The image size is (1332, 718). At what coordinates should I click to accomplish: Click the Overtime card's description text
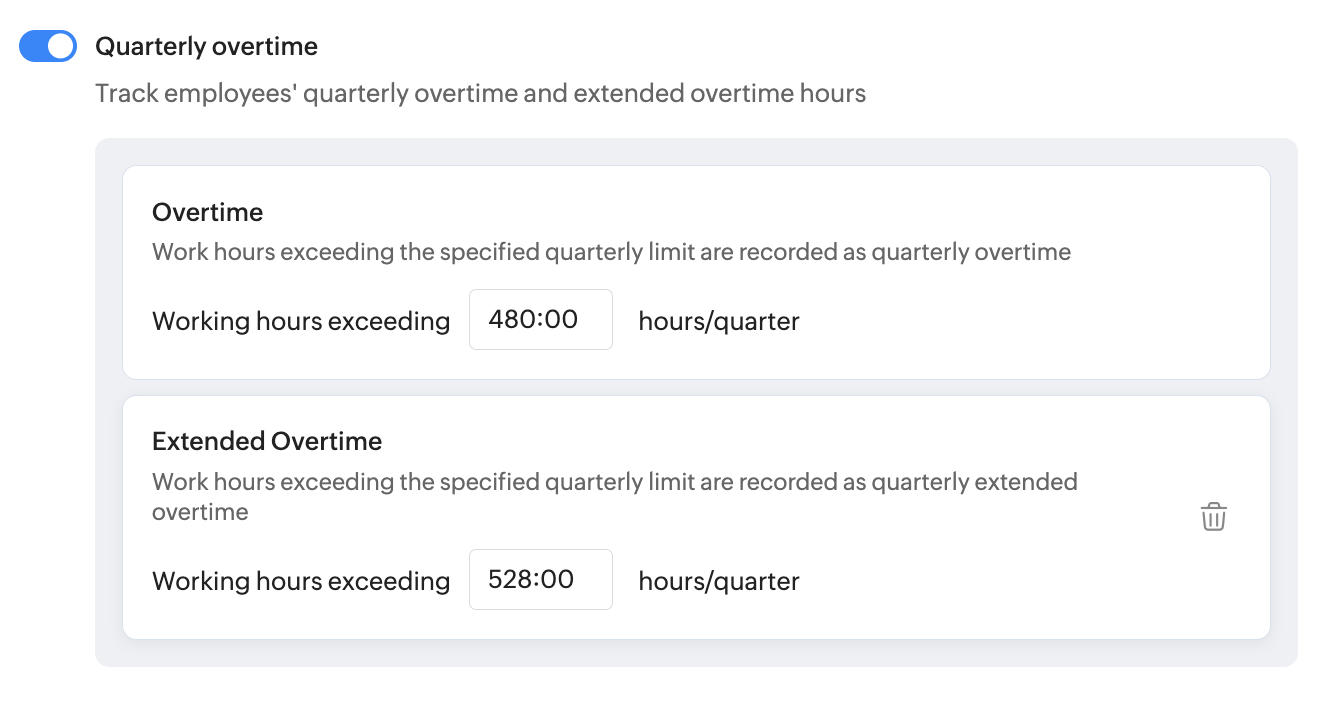coord(610,252)
